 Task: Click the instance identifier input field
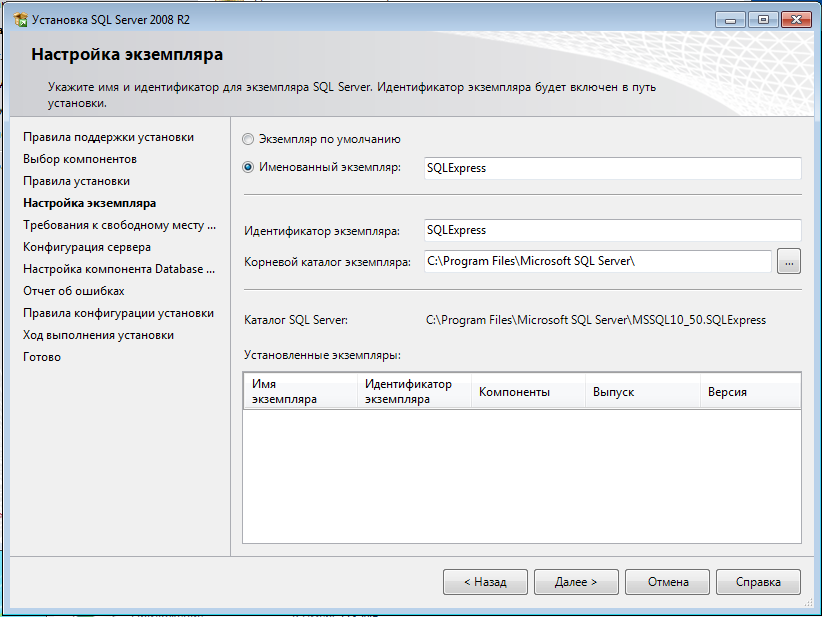(x=612, y=230)
